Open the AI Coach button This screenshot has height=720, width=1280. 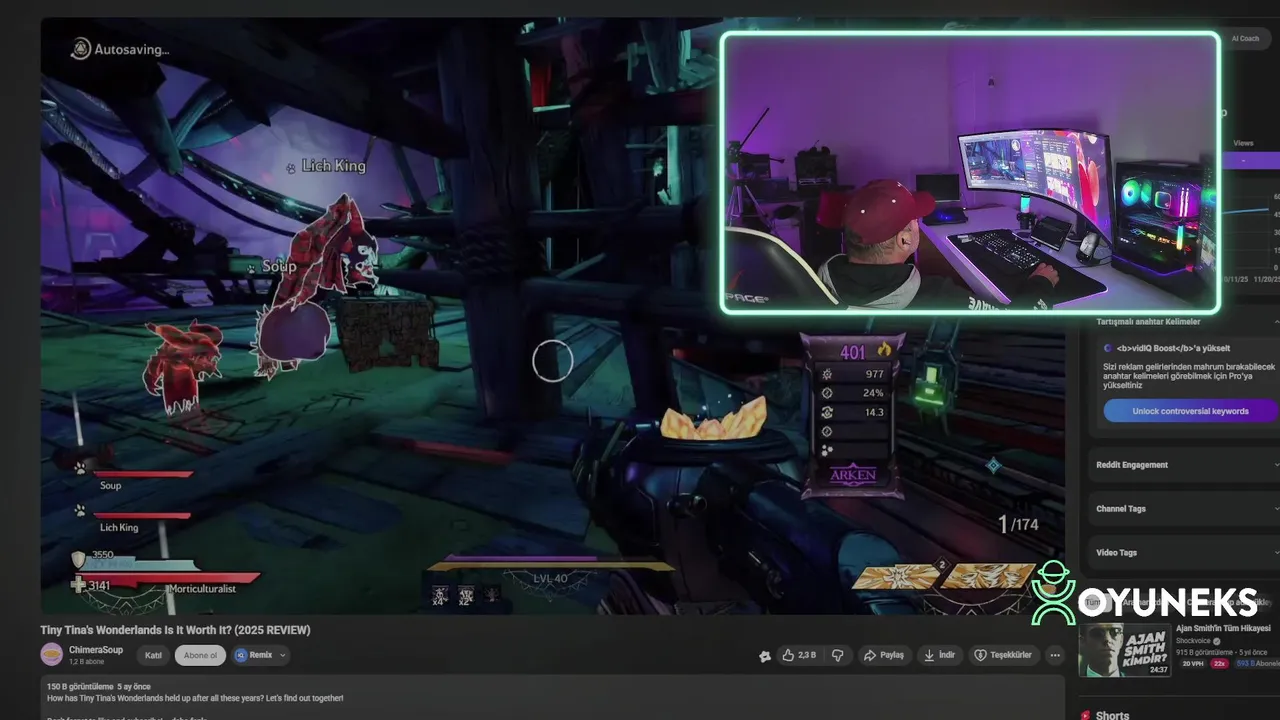1245,38
